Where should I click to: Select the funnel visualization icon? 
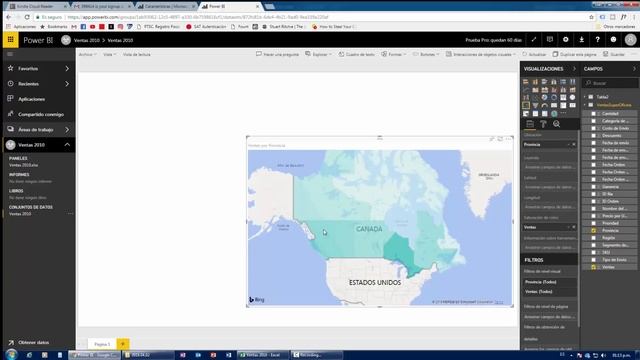pyautogui.click(x=535, y=105)
